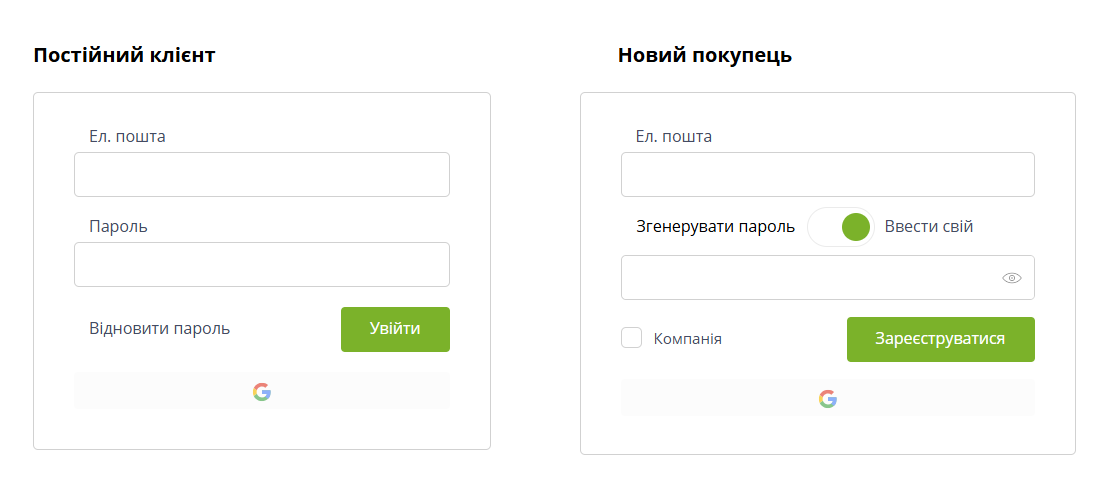Check the Компанія checkbox
The width and height of the screenshot is (1120, 487).
631,338
